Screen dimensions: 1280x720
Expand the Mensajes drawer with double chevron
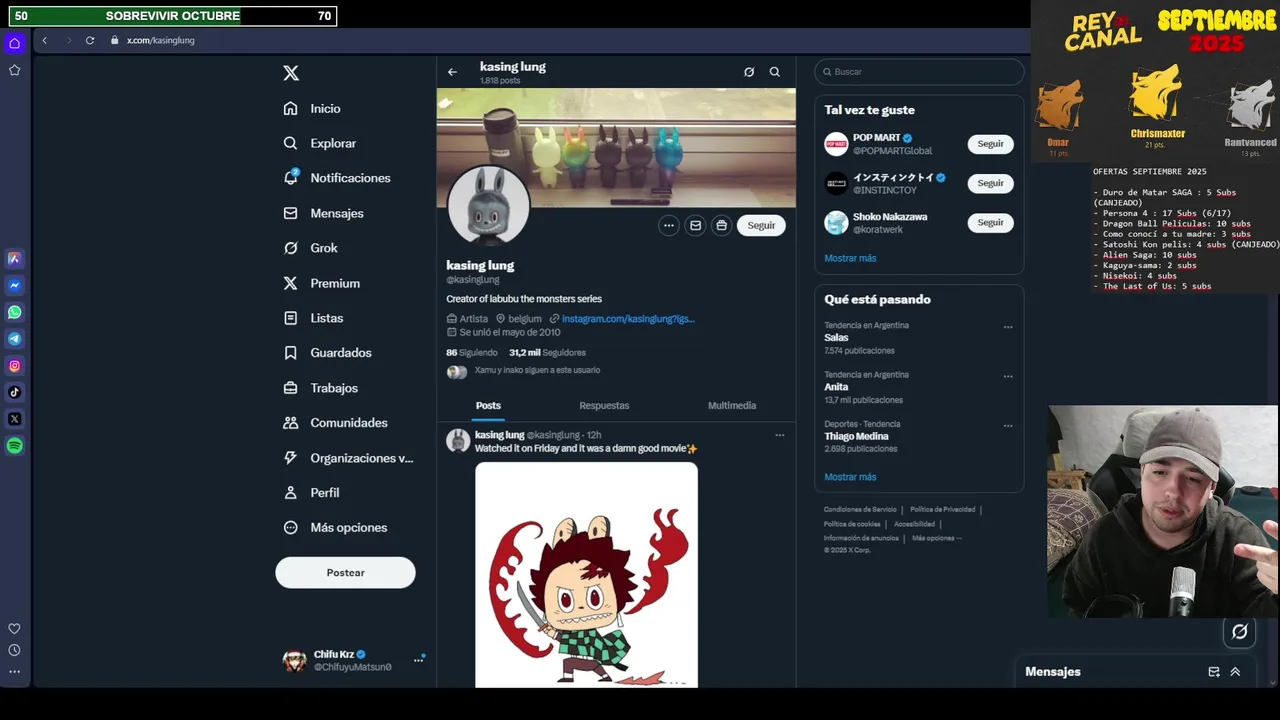1235,672
